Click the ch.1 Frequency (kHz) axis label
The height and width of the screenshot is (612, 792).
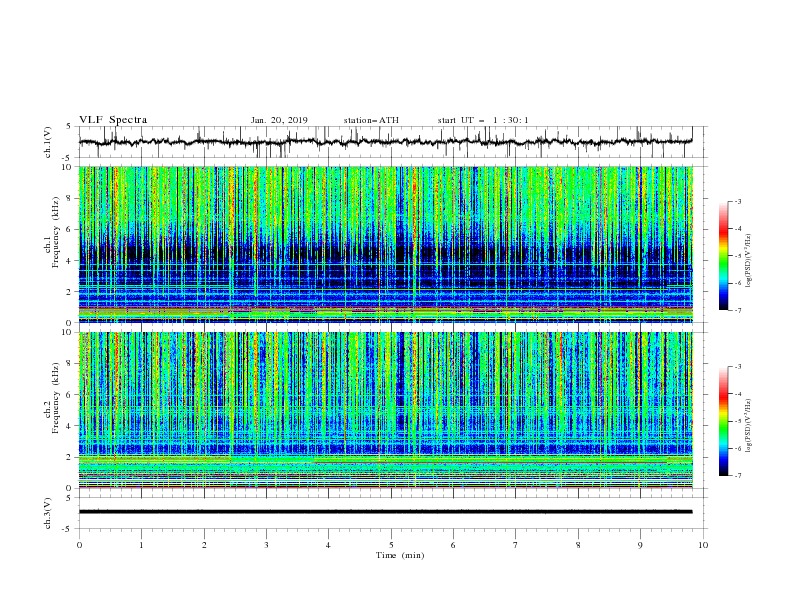coord(52,233)
